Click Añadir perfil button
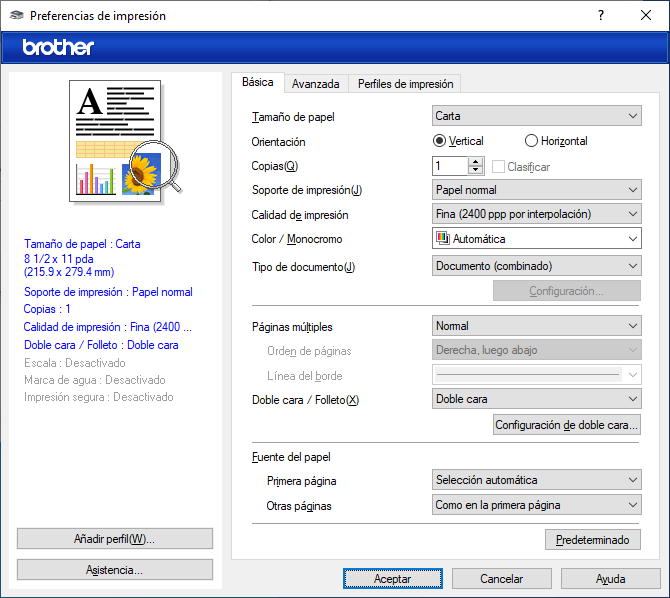This screenshot has height=598, width=670. tap(115, 539)
